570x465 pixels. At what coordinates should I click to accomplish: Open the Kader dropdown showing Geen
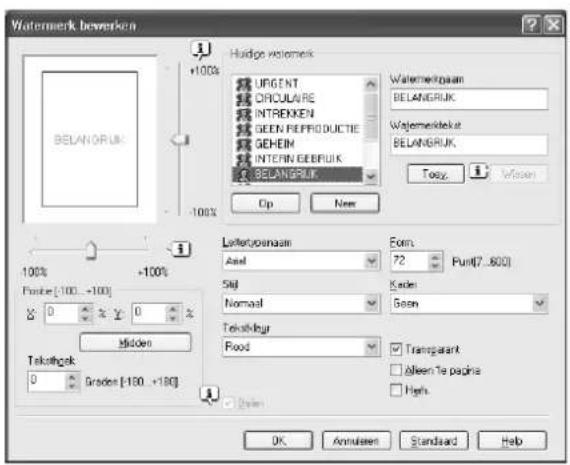(x=540, y=303)
